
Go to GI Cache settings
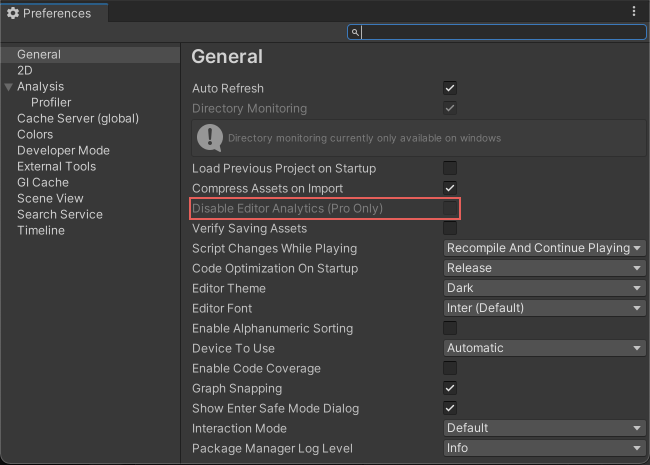[43, 182]
